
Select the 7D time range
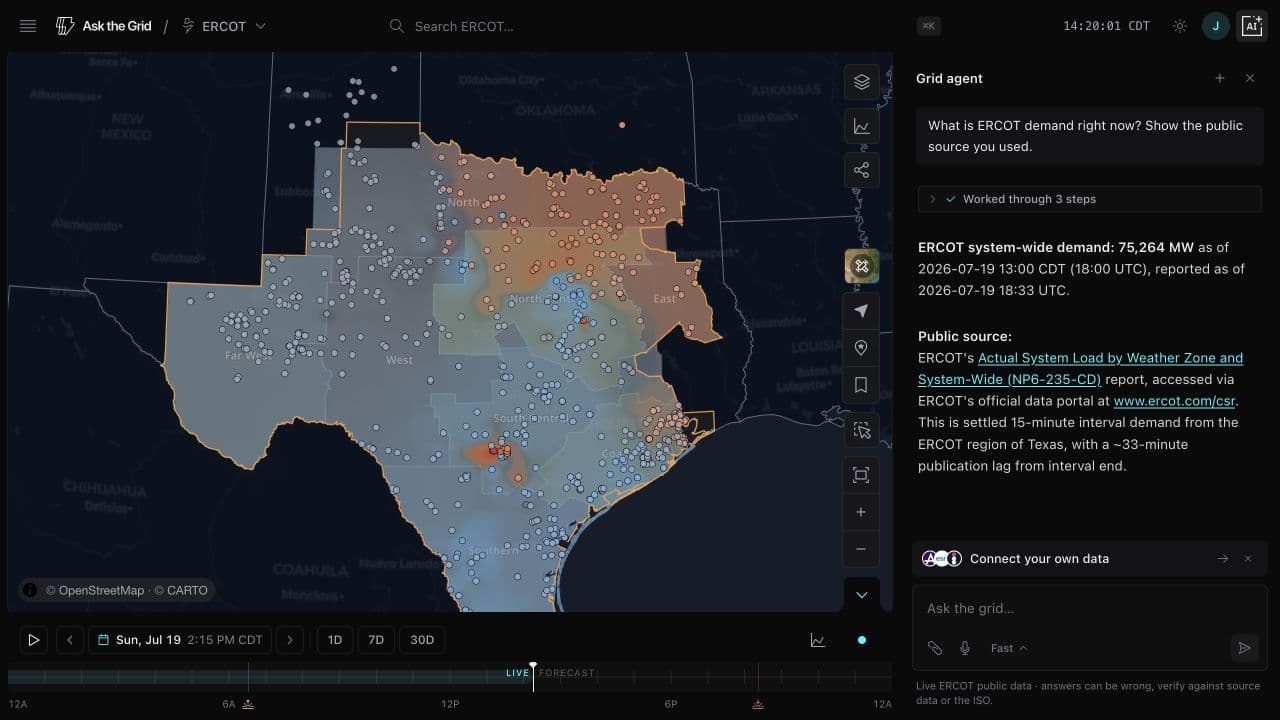click(x=376, y=640)
